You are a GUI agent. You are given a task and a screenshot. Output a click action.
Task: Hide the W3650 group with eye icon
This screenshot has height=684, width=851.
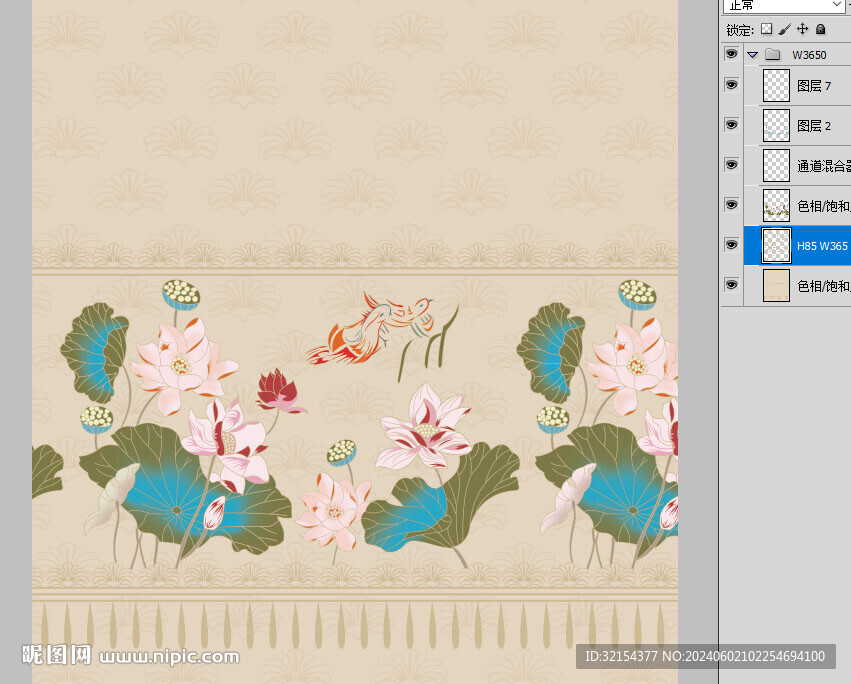tap(731, 54)
